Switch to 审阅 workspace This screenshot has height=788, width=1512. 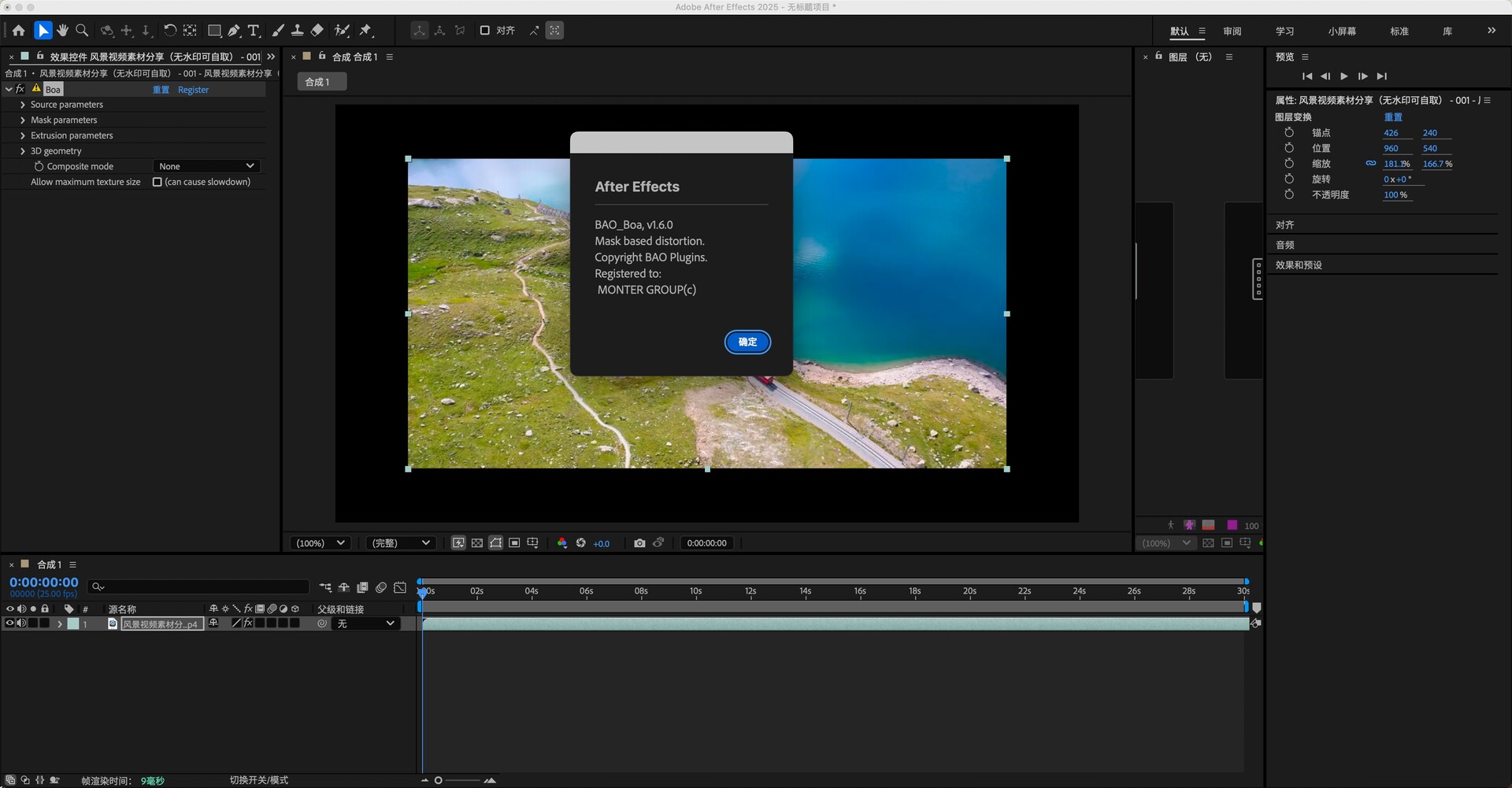pyautogui.click(x=1232, y=31)
